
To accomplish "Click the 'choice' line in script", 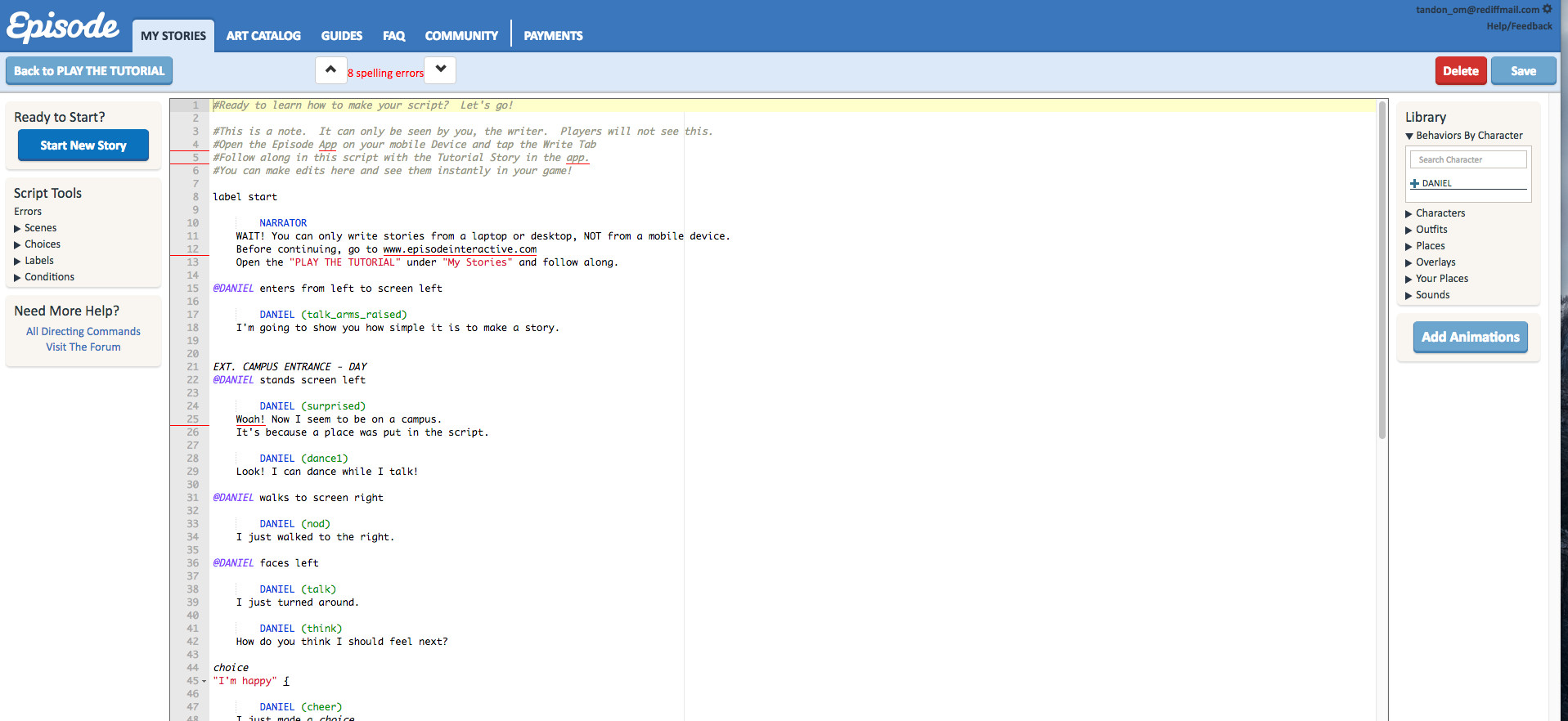I will click(x=231, y=668).
